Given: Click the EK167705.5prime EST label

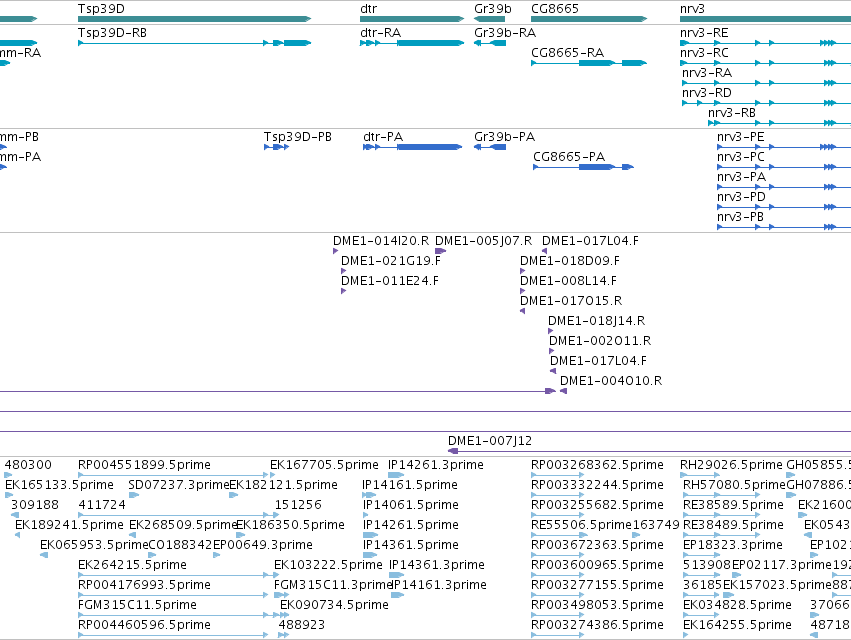Looking at the screenshot, I should click(x=325, y=465).
